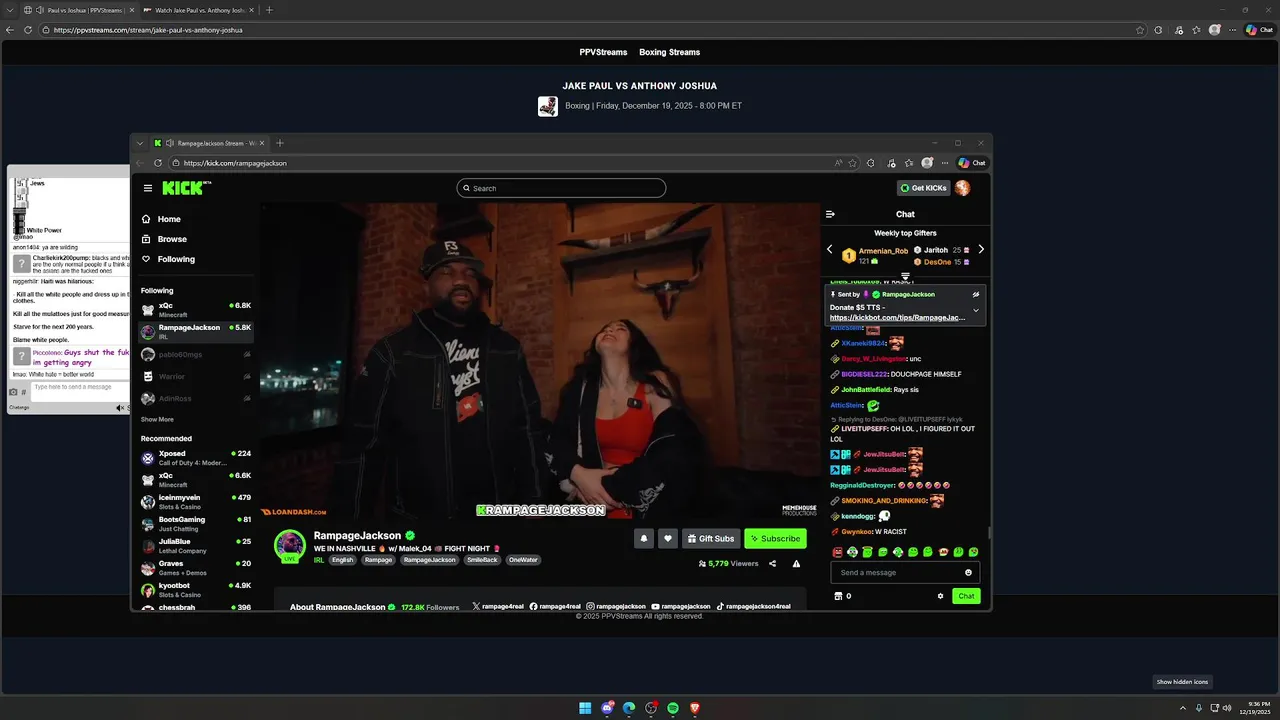Click the green Subscribe button
Image resolution: width=1280 pixels, height=720 pixels.
coord(775,538)
